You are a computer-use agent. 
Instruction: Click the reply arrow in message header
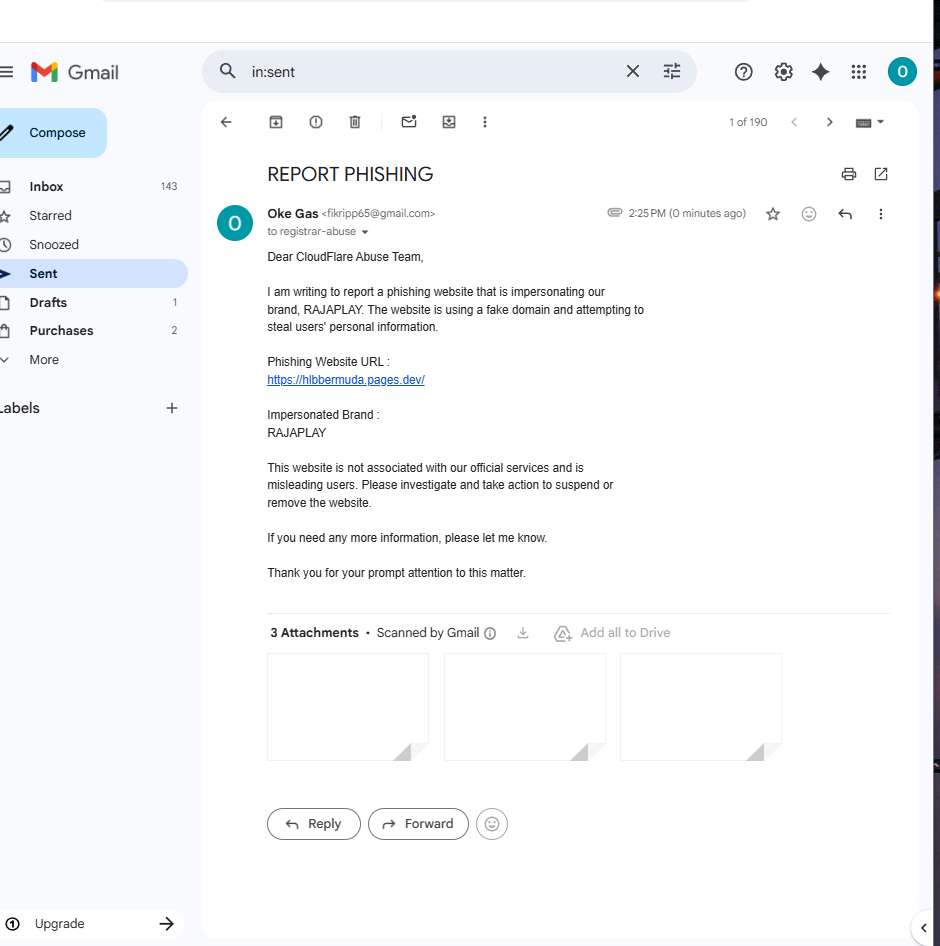(845, 214)
